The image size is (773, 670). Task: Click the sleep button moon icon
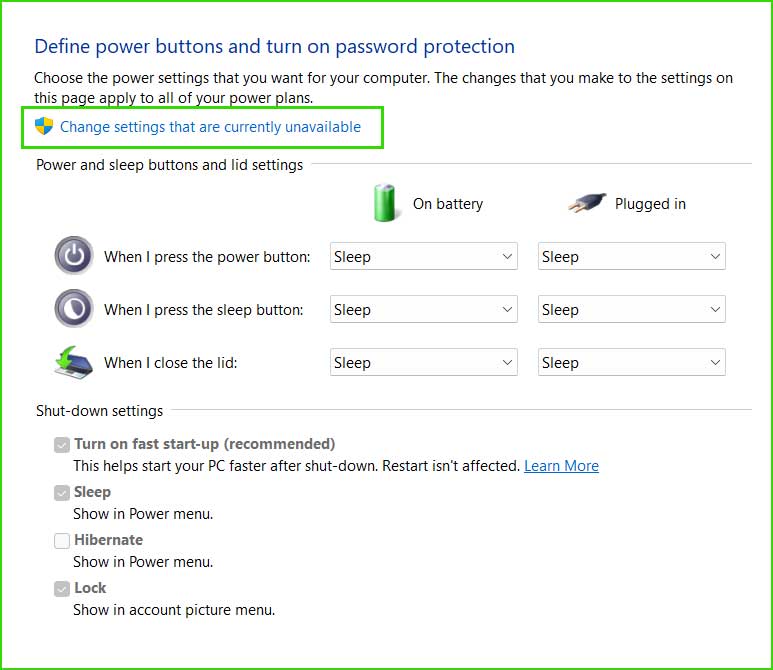tap(74, 308)
